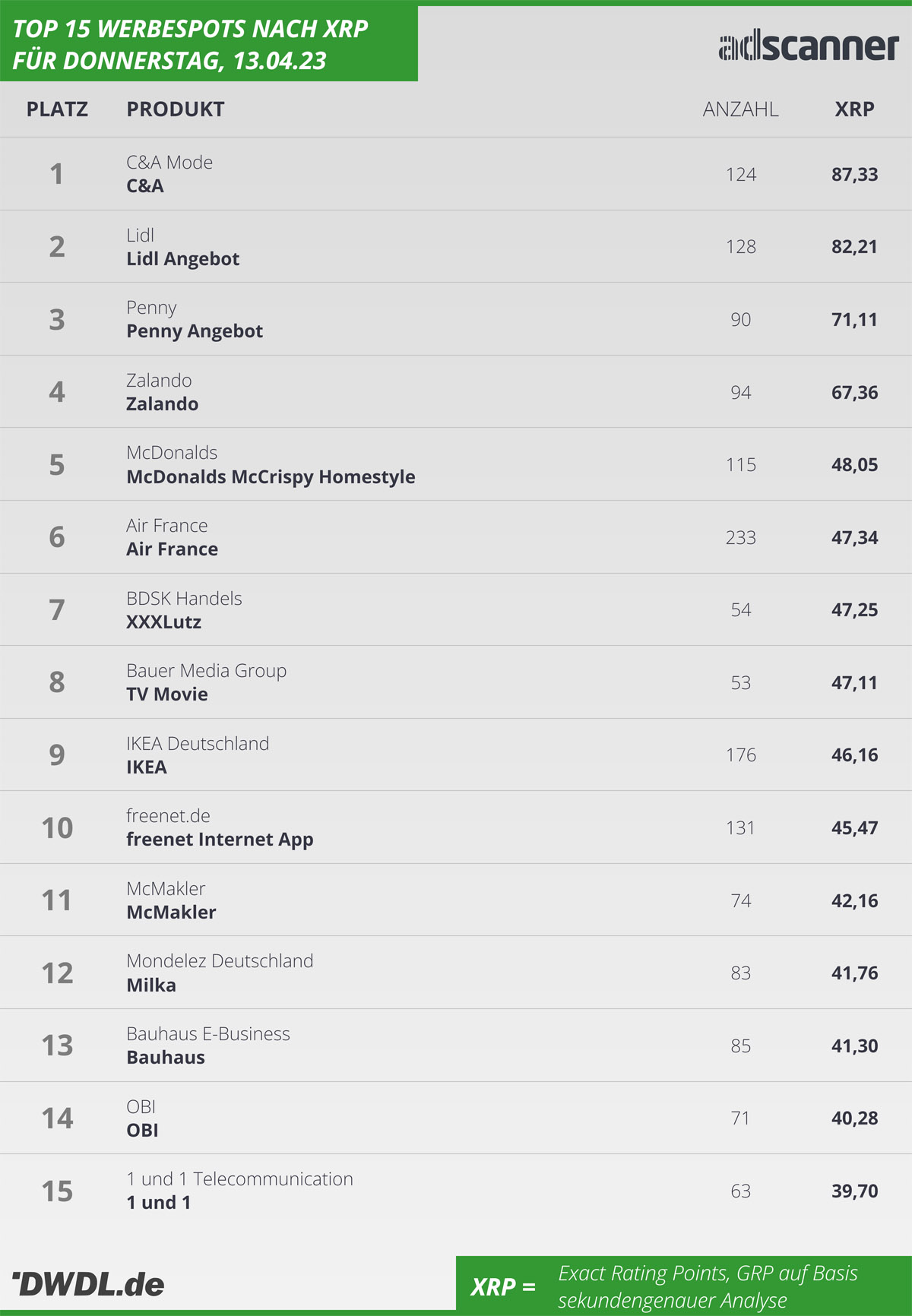The width and height of the screenshot is (912, 1316).
Task: Click Air France count value 233
Action: coord(741,538)
